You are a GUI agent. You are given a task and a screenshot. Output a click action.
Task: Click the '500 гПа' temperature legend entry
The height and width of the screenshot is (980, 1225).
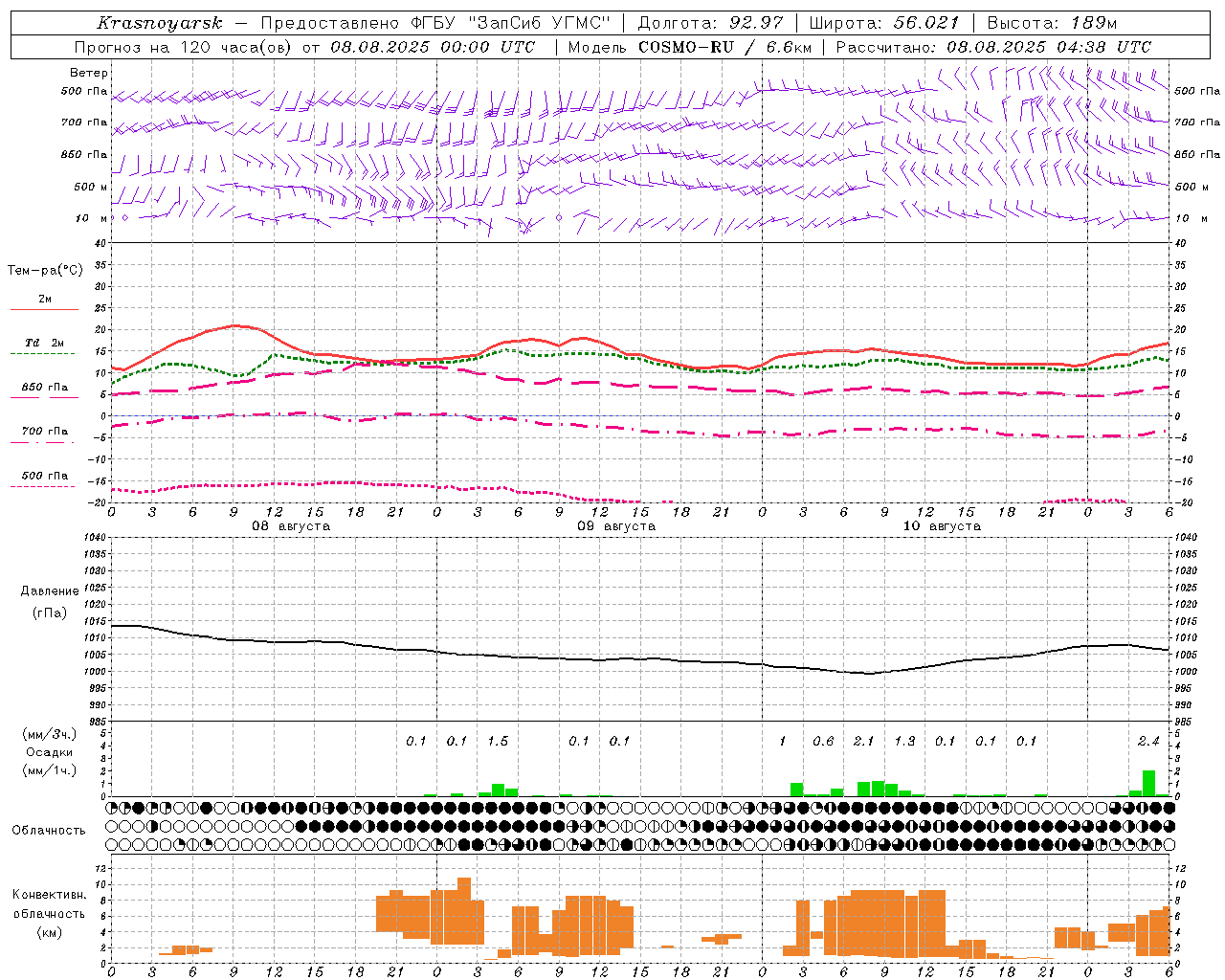point(45,476)
